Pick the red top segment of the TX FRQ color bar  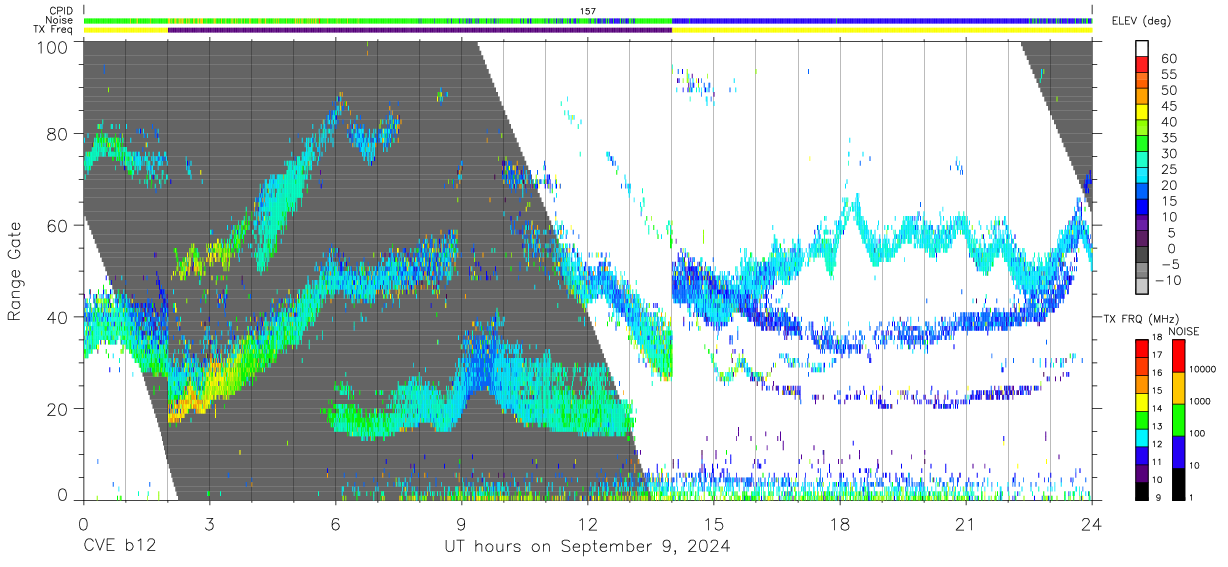coord(1141,348)
